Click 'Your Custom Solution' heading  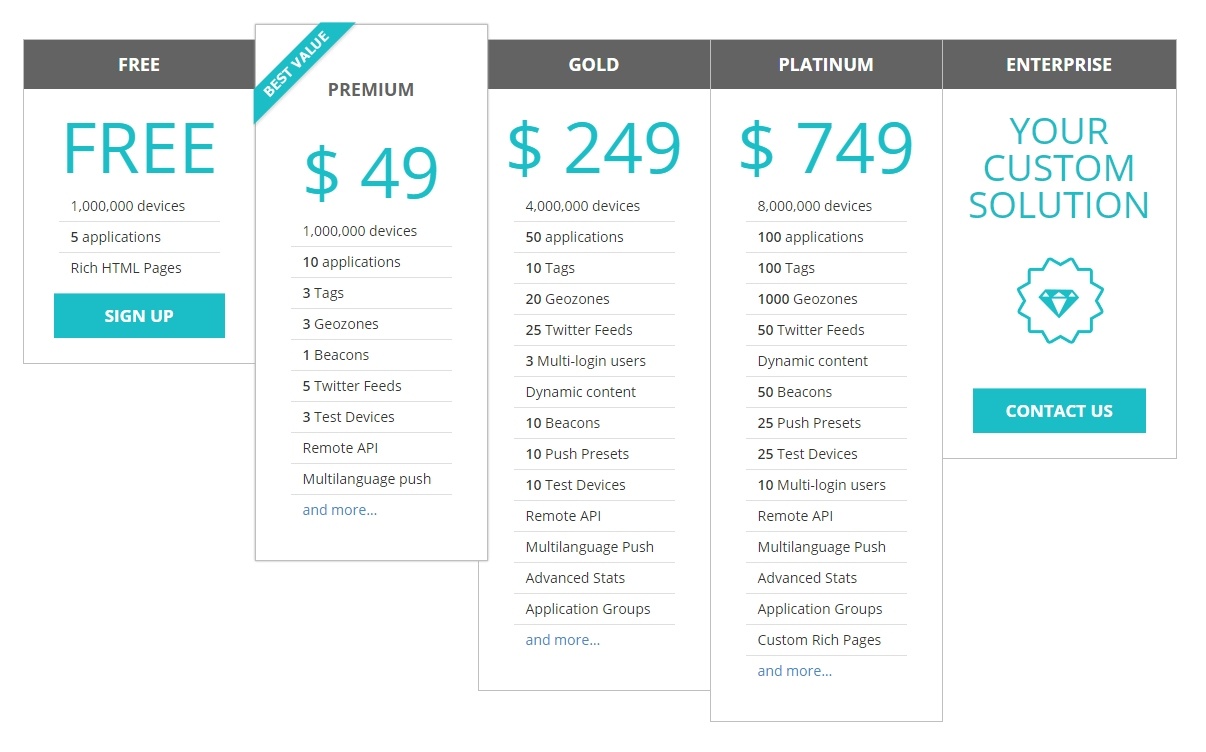[x=1059, y=168]
